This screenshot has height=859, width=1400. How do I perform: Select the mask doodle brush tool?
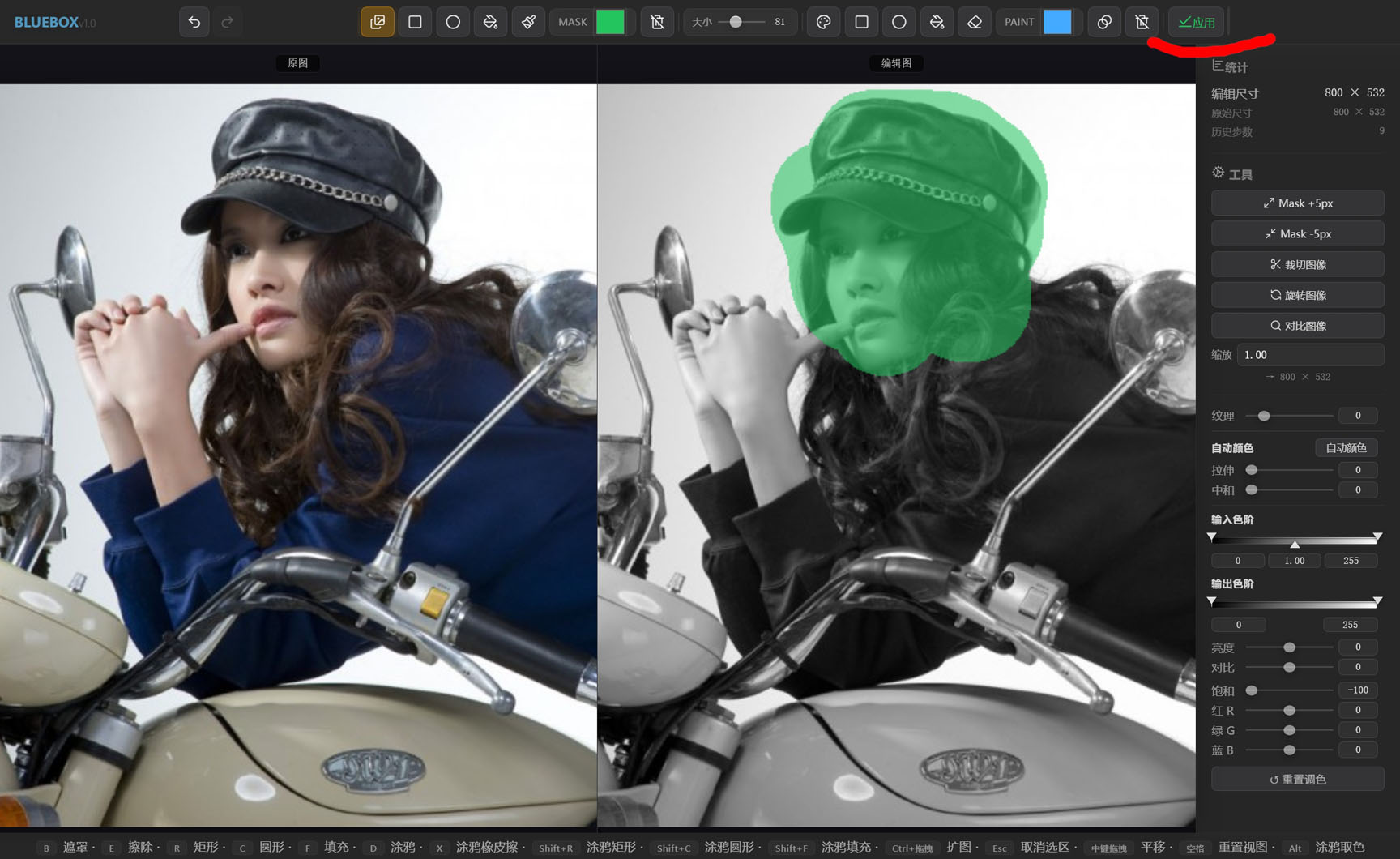pyautogui.click(x=528, y=22)
